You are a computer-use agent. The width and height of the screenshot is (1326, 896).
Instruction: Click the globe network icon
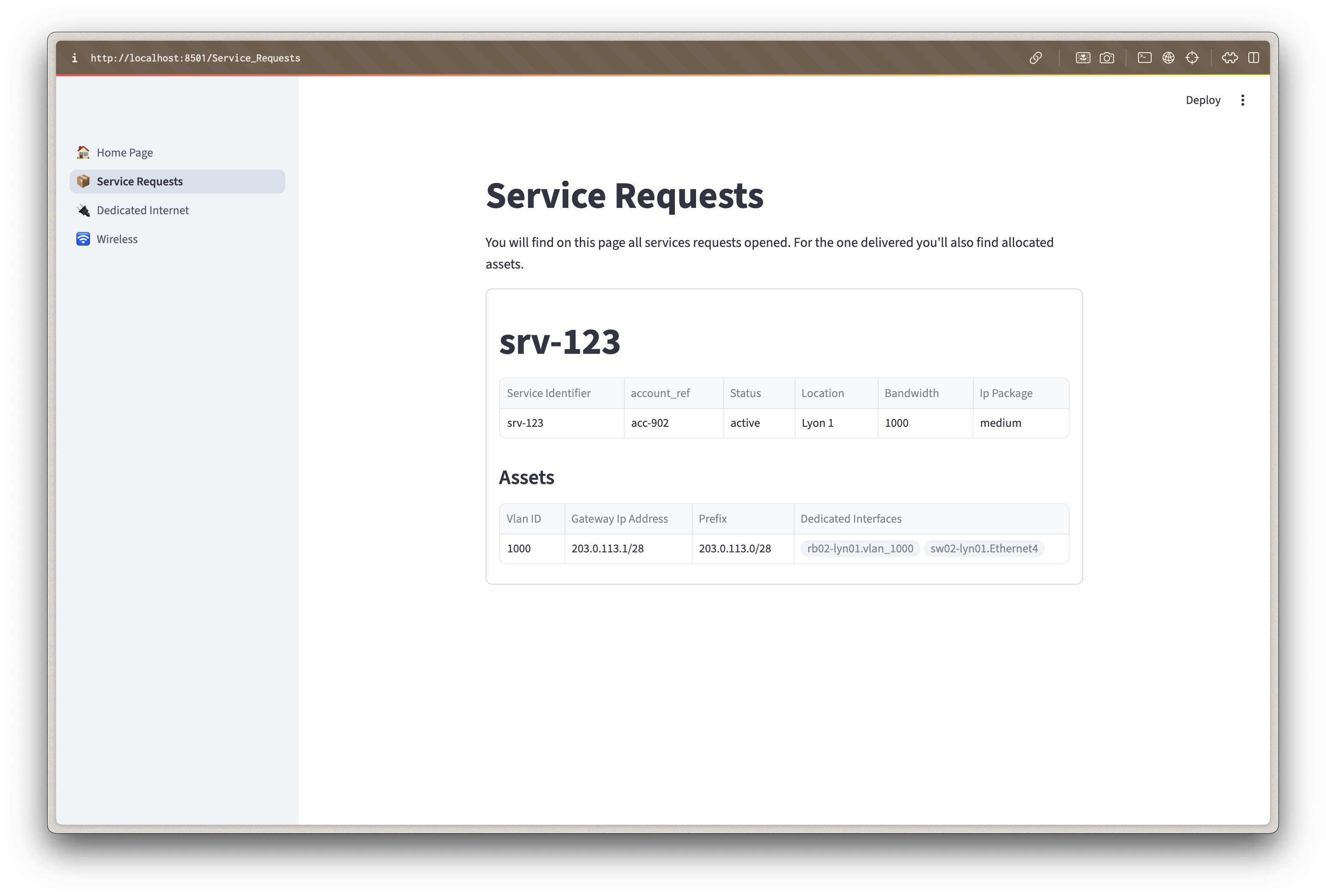pos(1169,58)
